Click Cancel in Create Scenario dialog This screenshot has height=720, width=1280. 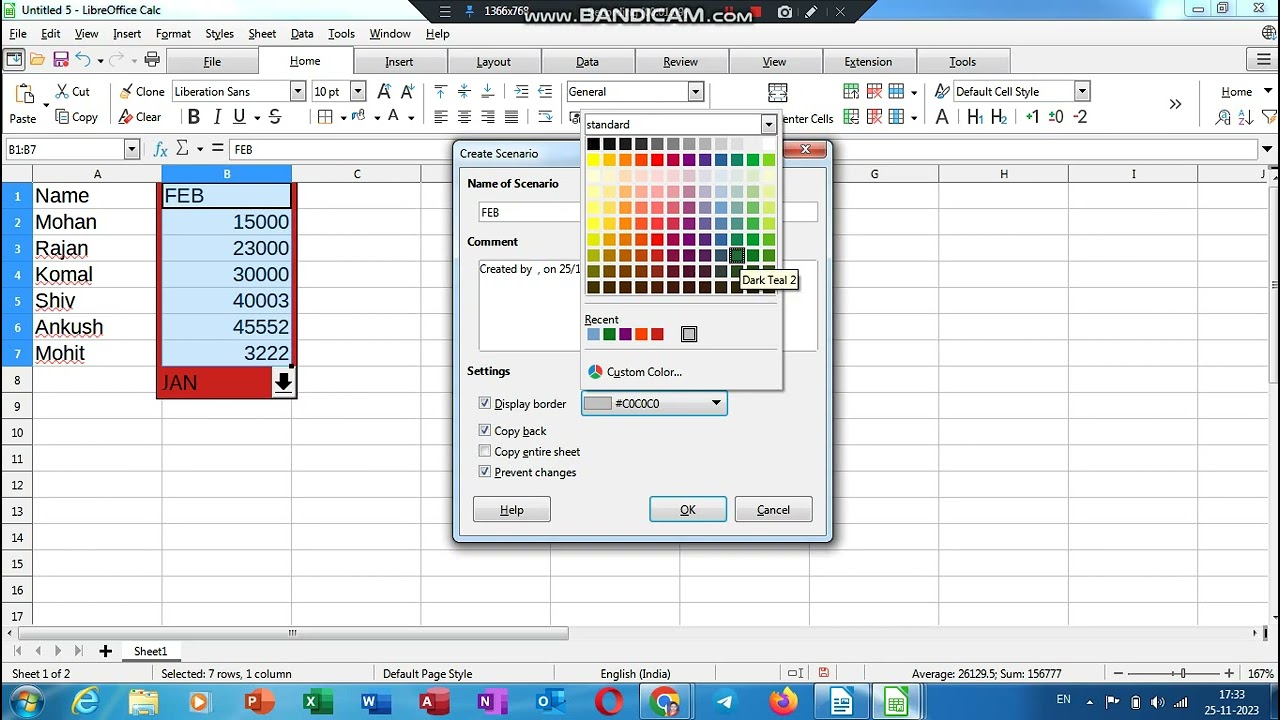[773, 509]
